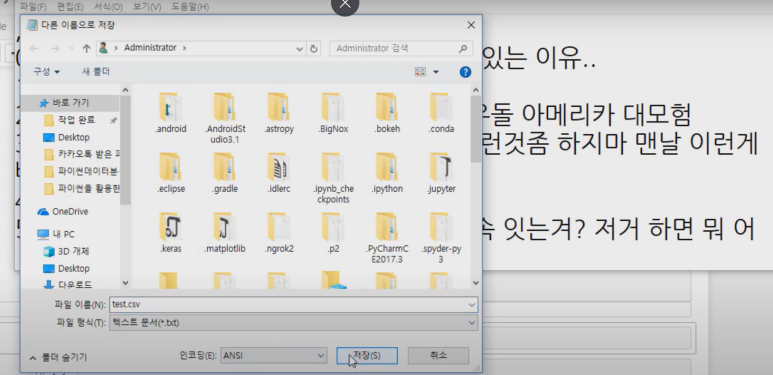Select 바로 가기 in navigation pane

70,103
